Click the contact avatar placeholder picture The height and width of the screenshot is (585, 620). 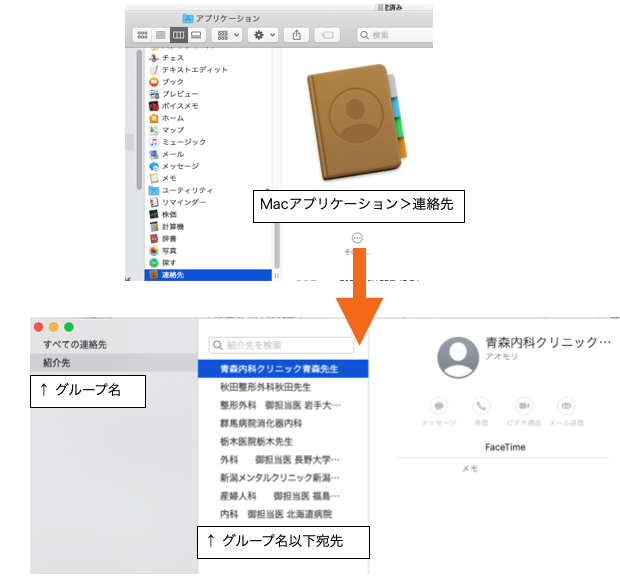[x=458, y=356]
